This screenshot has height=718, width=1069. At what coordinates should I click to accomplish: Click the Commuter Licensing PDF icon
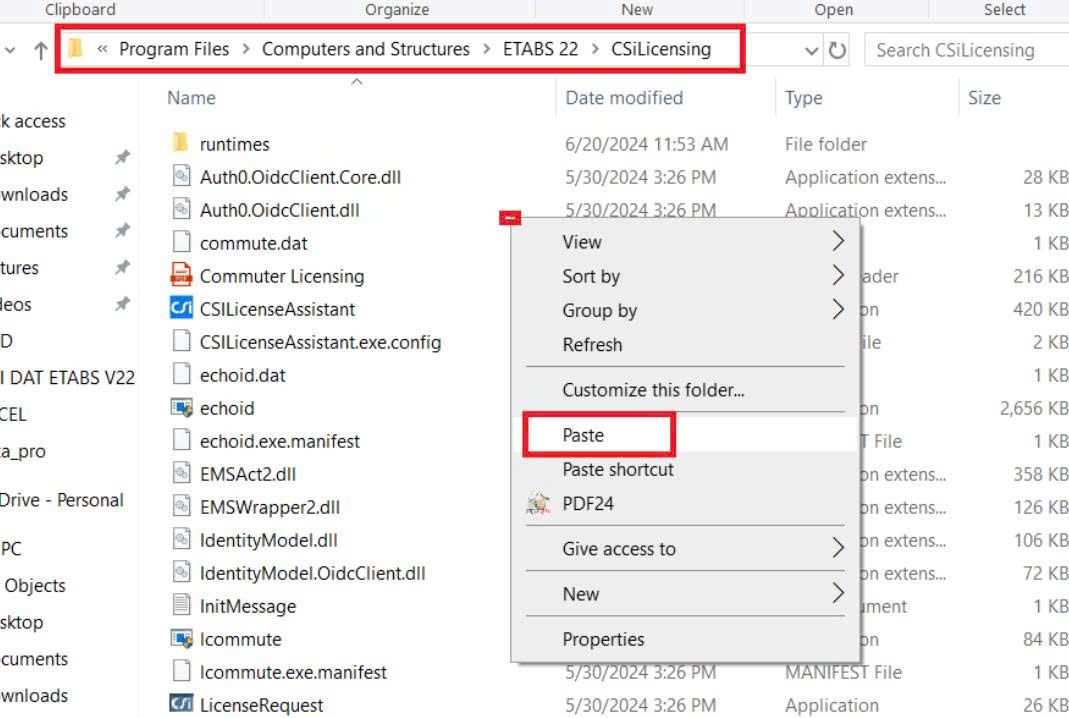[x=181, y=275]
